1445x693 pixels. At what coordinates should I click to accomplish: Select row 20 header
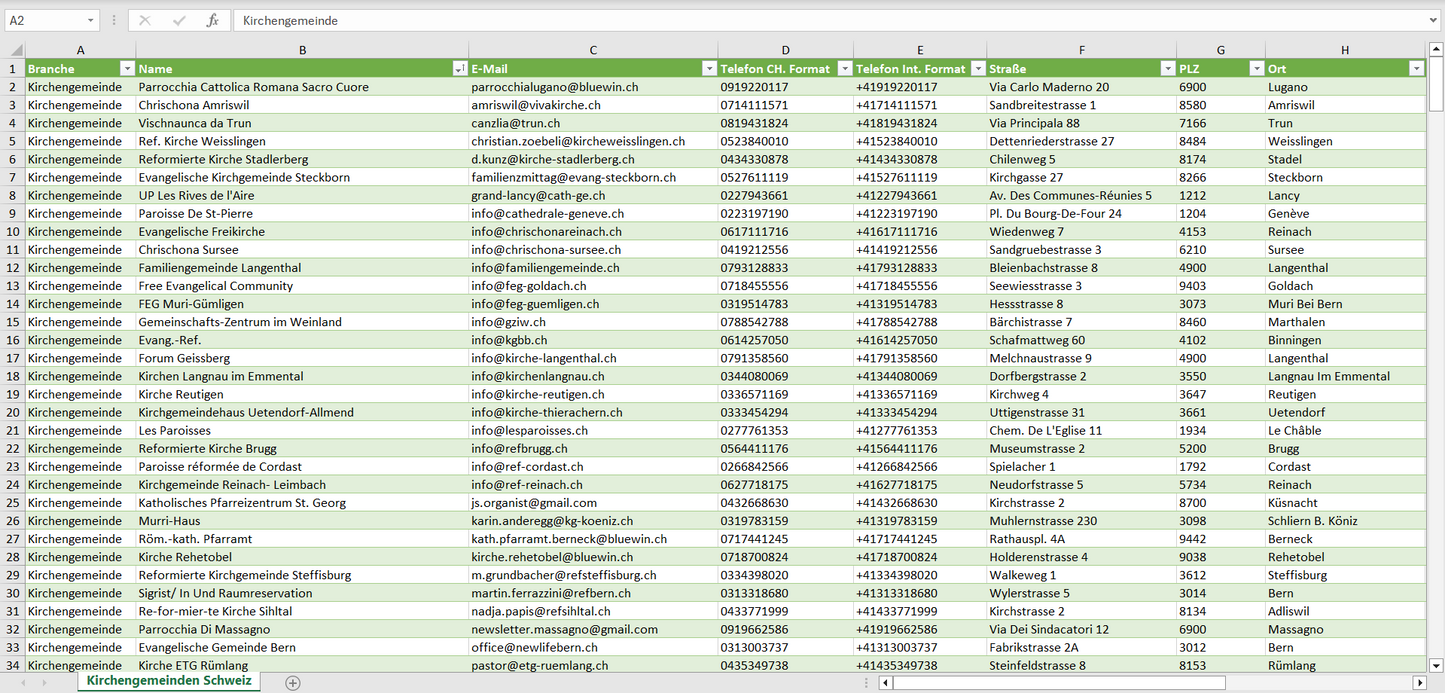12,413
